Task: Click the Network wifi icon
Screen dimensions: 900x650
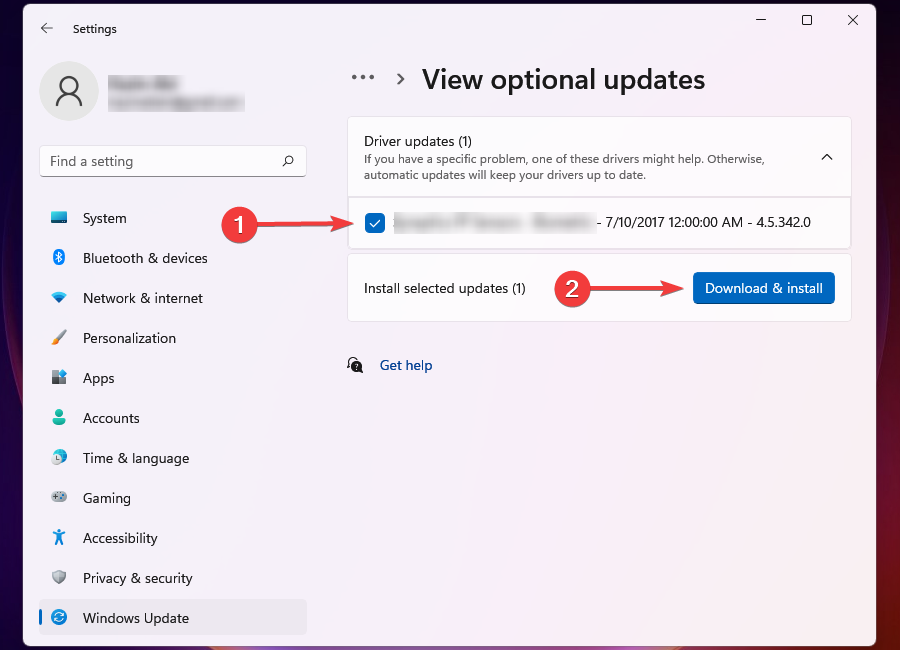Action: coord(59,297)
